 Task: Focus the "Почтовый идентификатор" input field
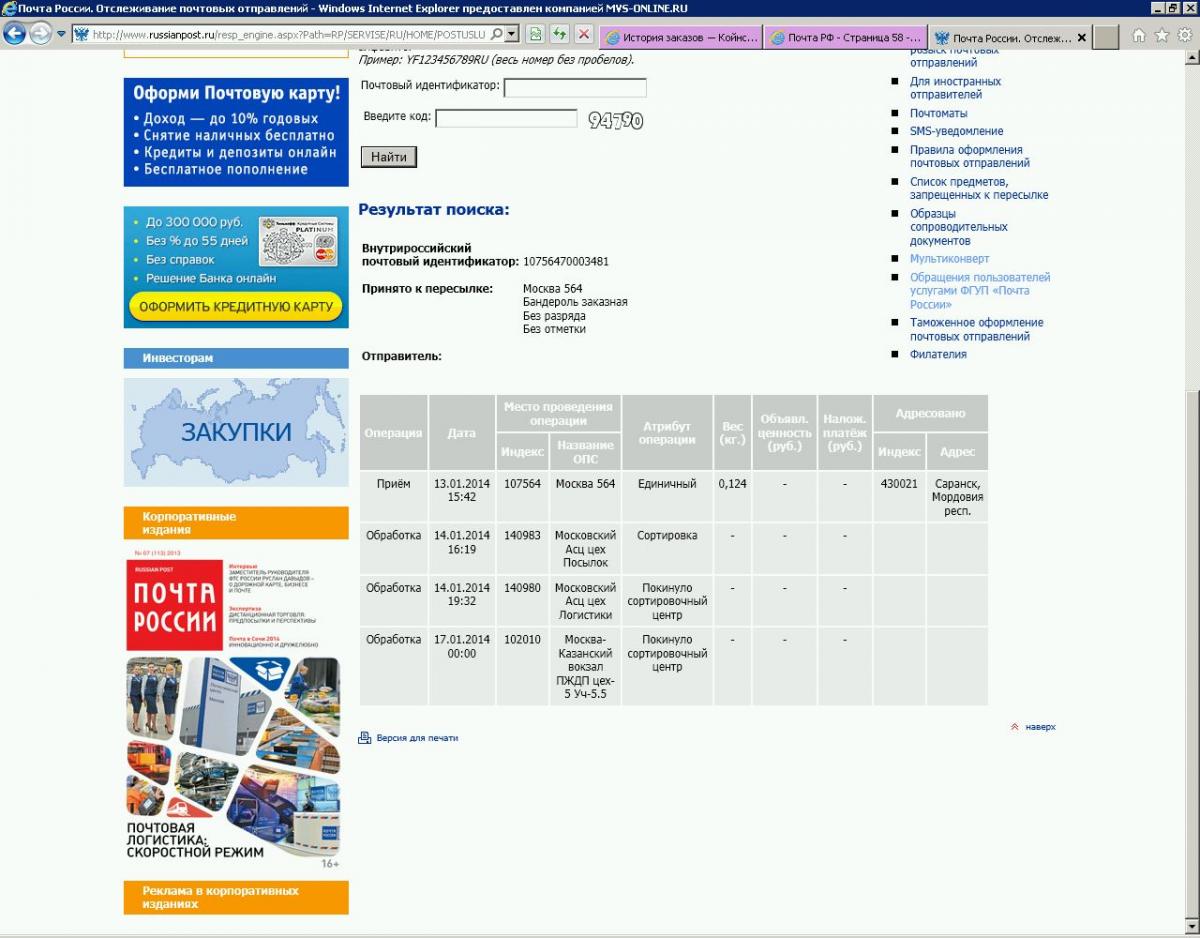coord(575,88)
